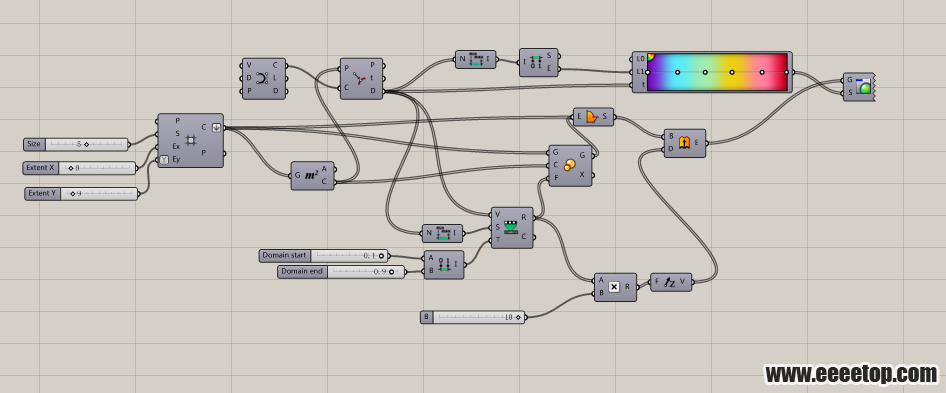This screenshot has width=946, height=393.
Task: Click the Unit Z vector icon
Action: (670, 282)
